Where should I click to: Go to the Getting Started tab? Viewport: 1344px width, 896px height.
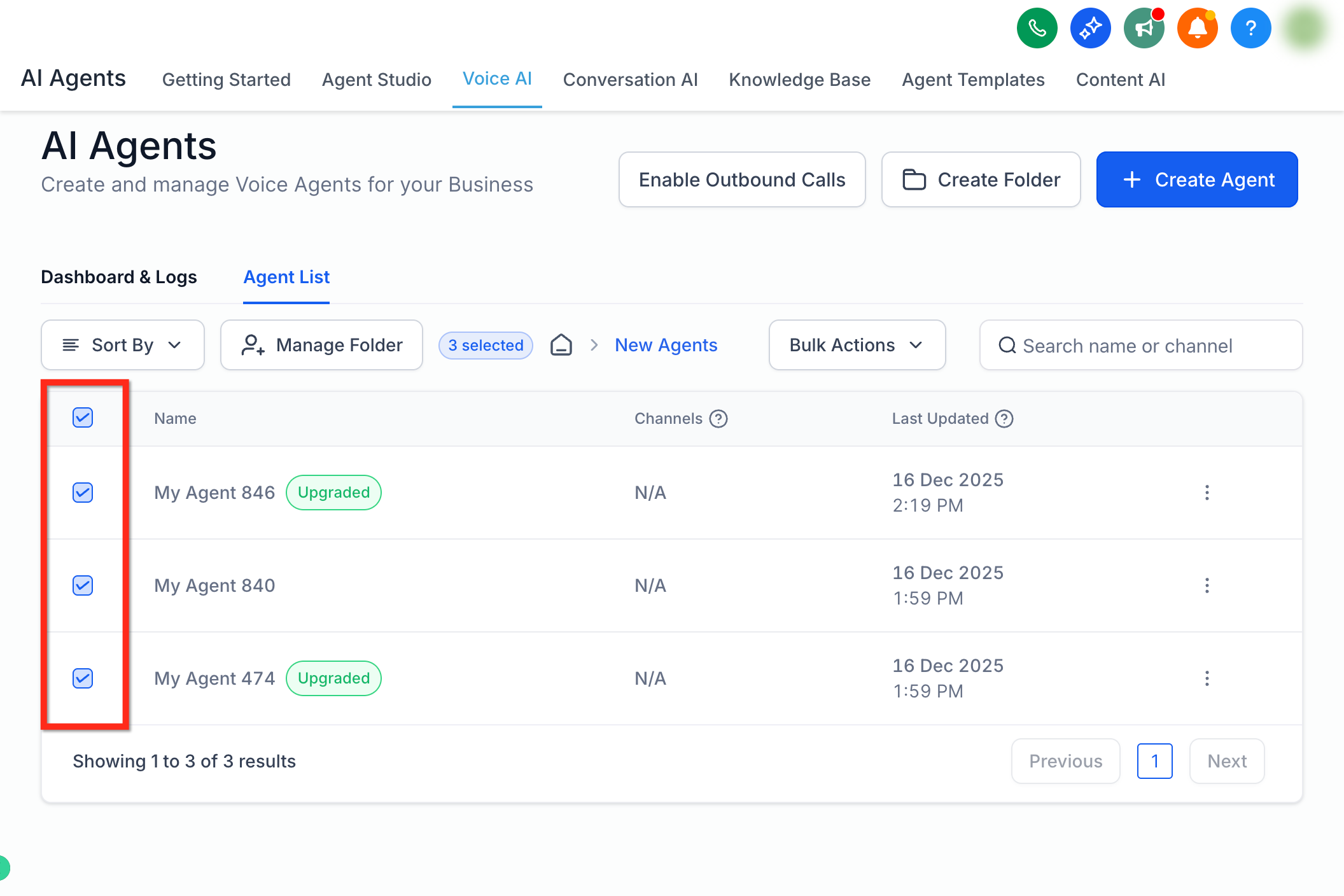pos(227,80)
